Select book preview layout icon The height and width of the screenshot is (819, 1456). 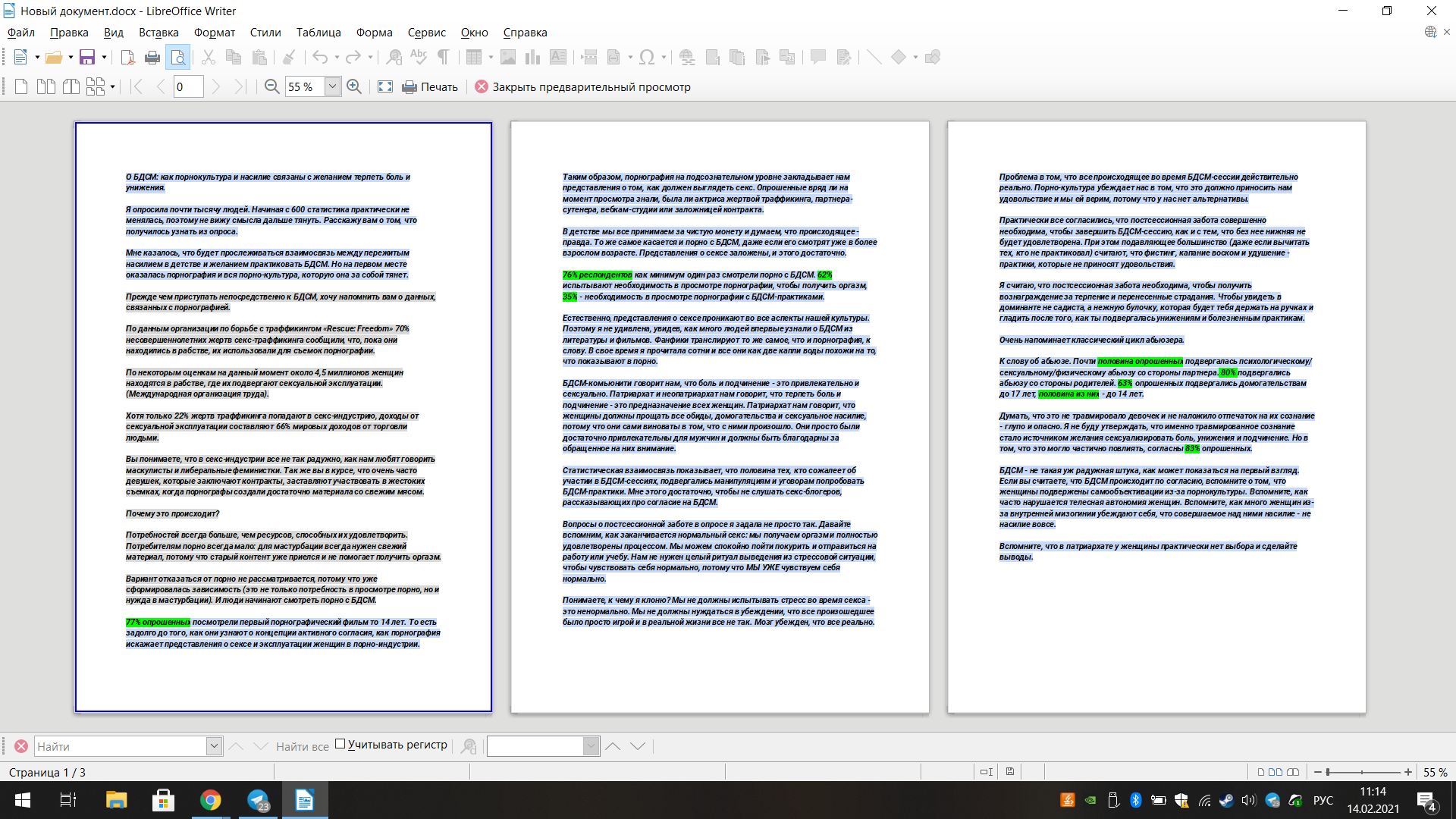[x=71, y=86]
